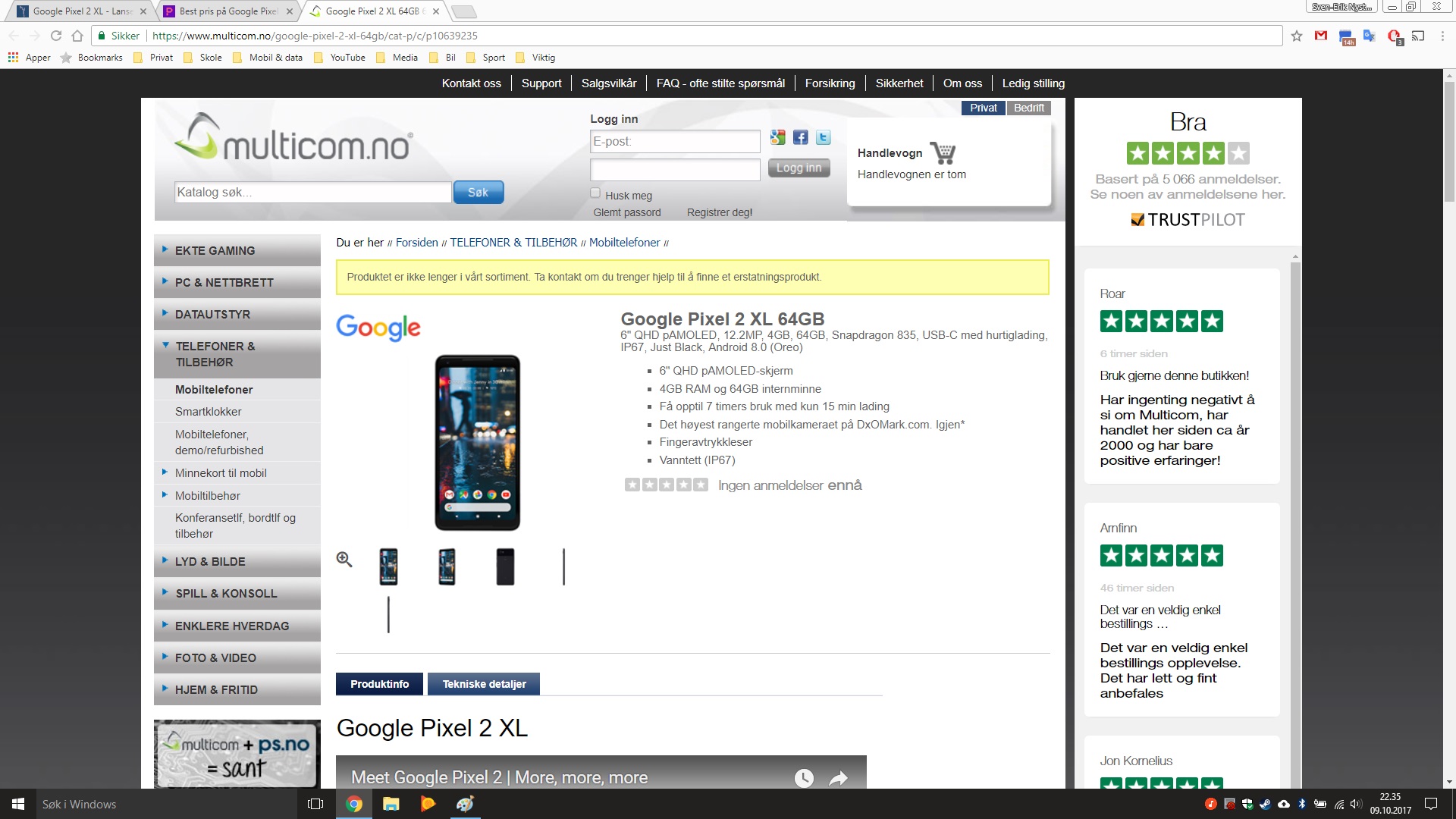This screenshot has height=819, width=1456.
Task: Open Chrome three-dot menu
Action: [1442, 36]
